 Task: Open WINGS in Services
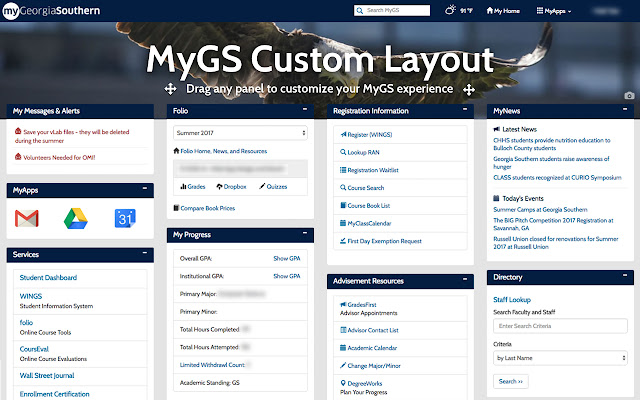click(31, 296)
